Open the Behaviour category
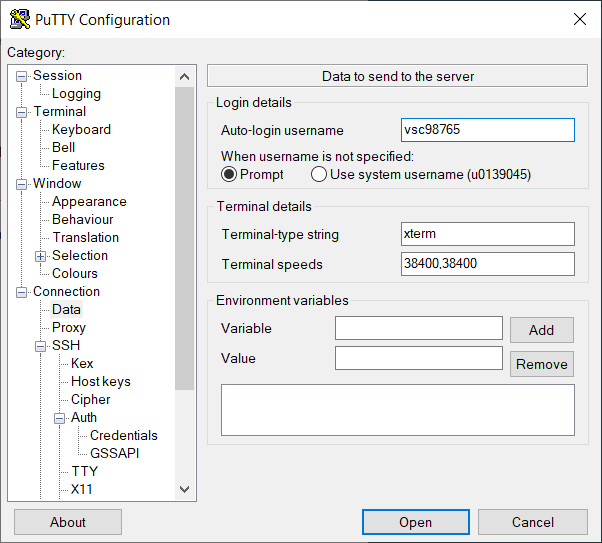 pos(83,220)
